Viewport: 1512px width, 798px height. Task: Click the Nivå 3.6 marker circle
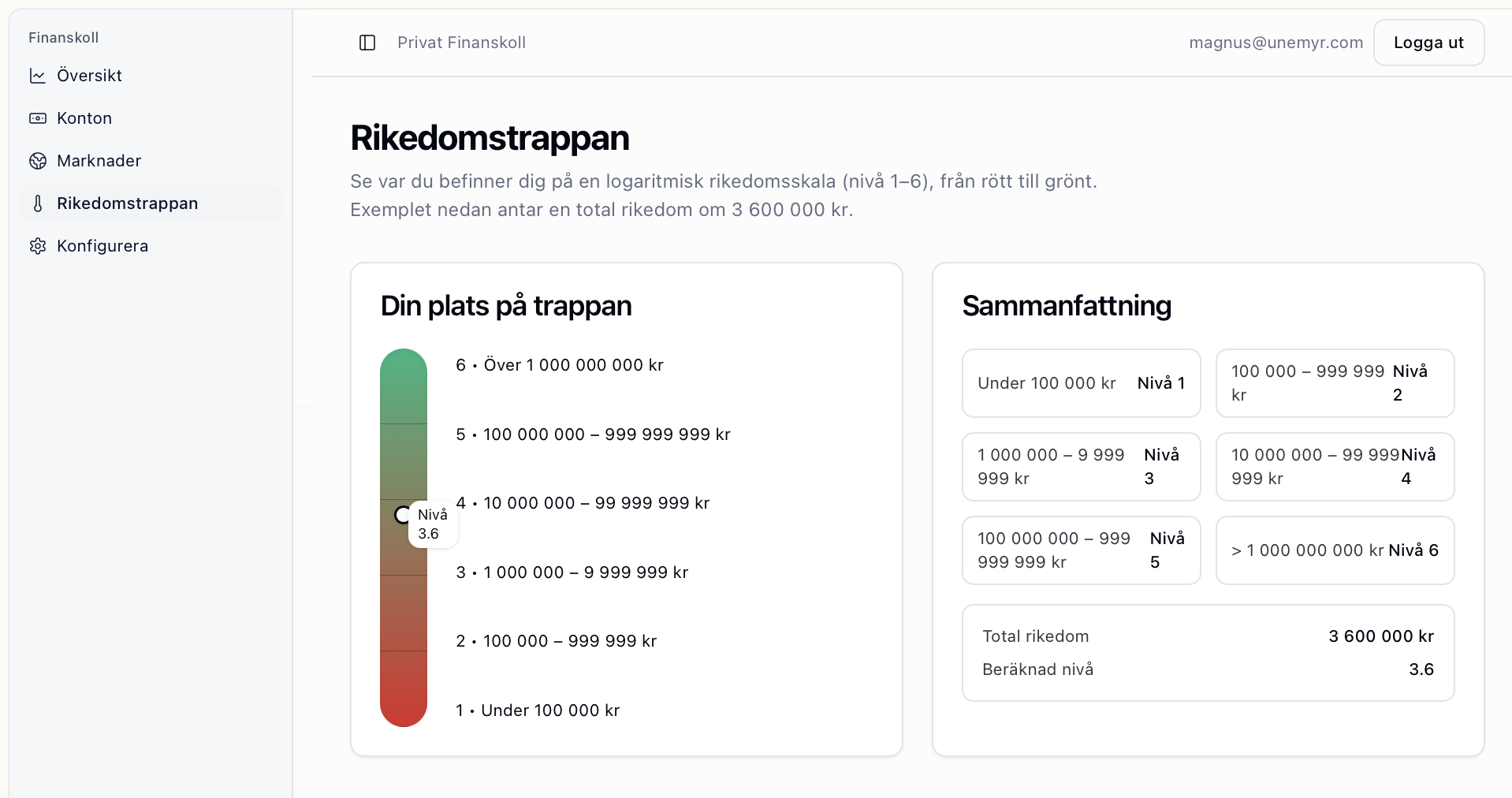(x=402, y=515)
